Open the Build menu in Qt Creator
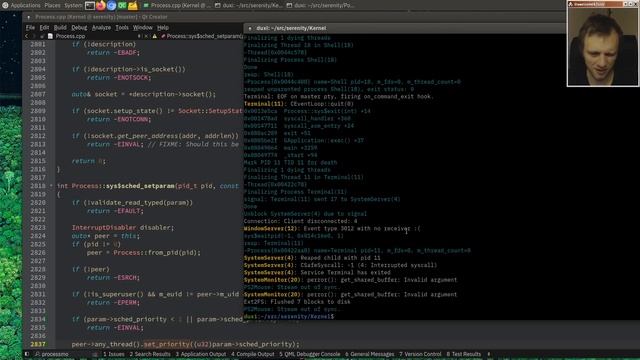 [60, 28]
